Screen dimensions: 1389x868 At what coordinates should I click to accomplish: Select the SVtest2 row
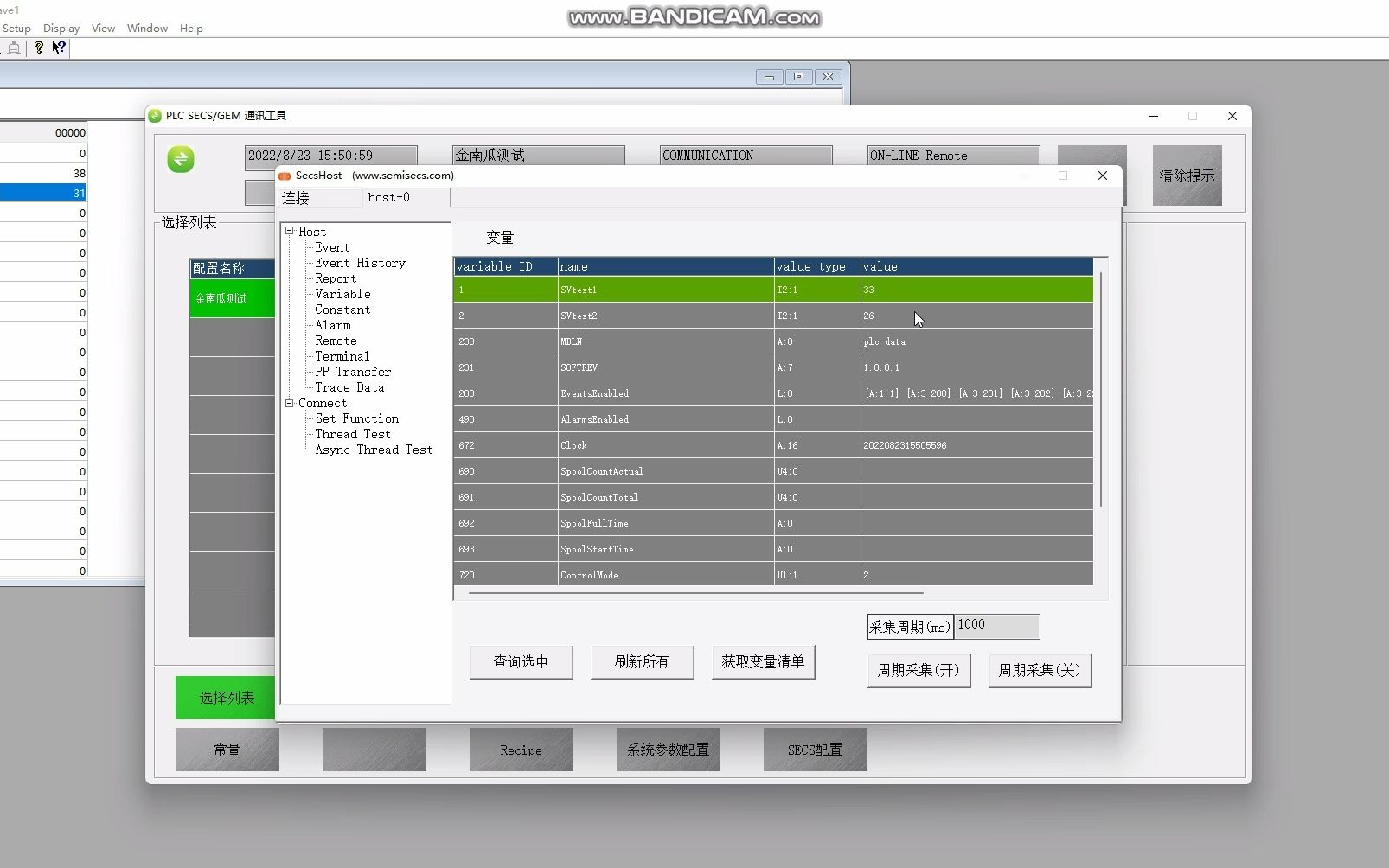click(x=773, y=316)
